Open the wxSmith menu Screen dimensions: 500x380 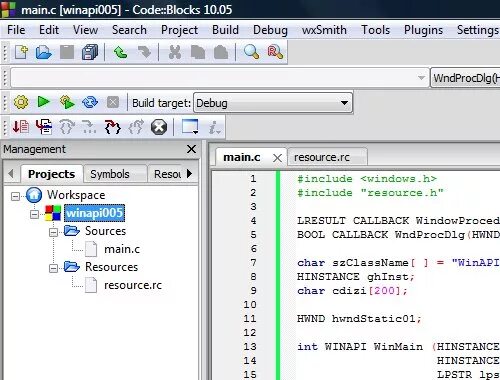tap(324, 30)
